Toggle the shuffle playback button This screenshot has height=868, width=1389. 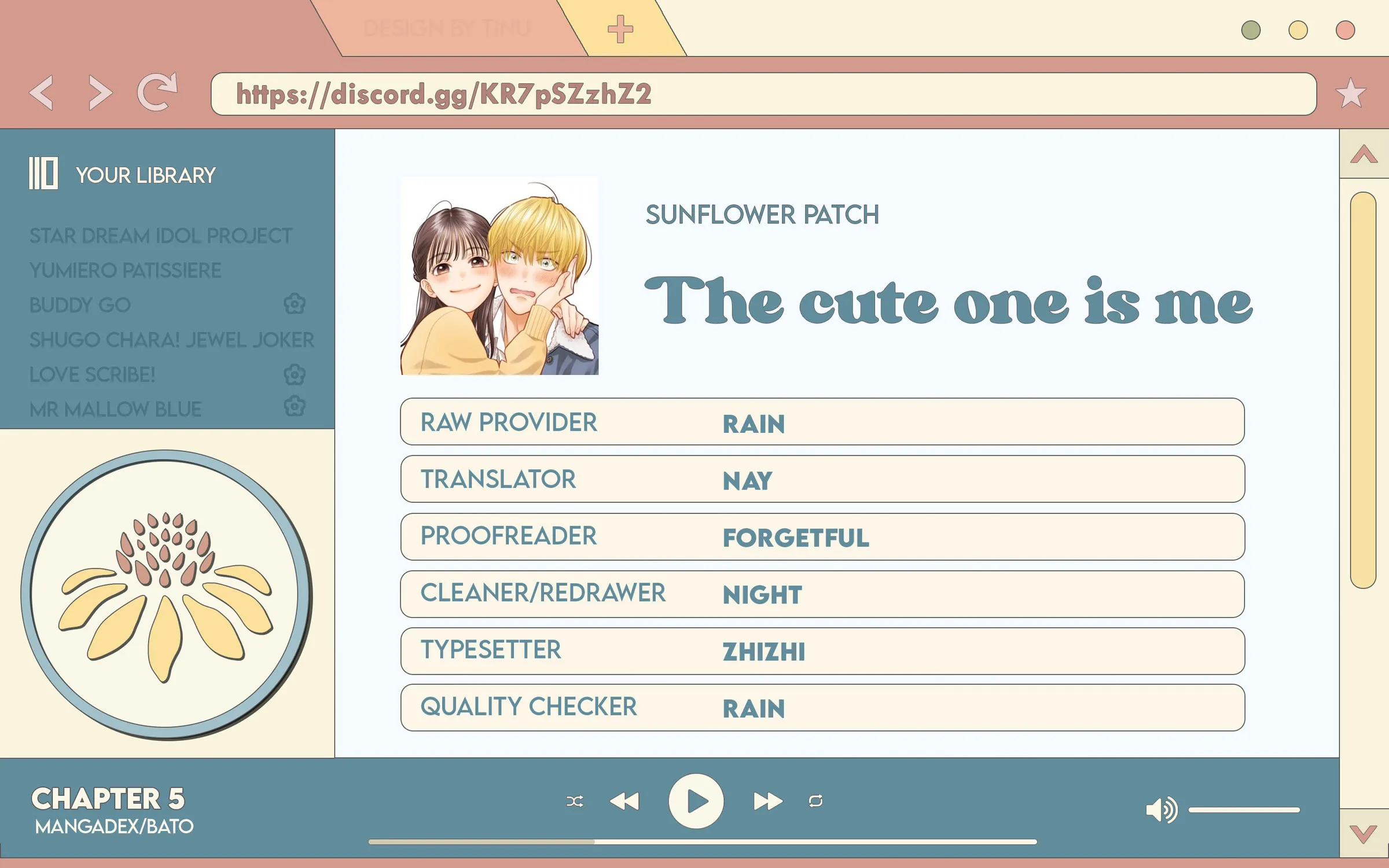[x=574, y=801]
